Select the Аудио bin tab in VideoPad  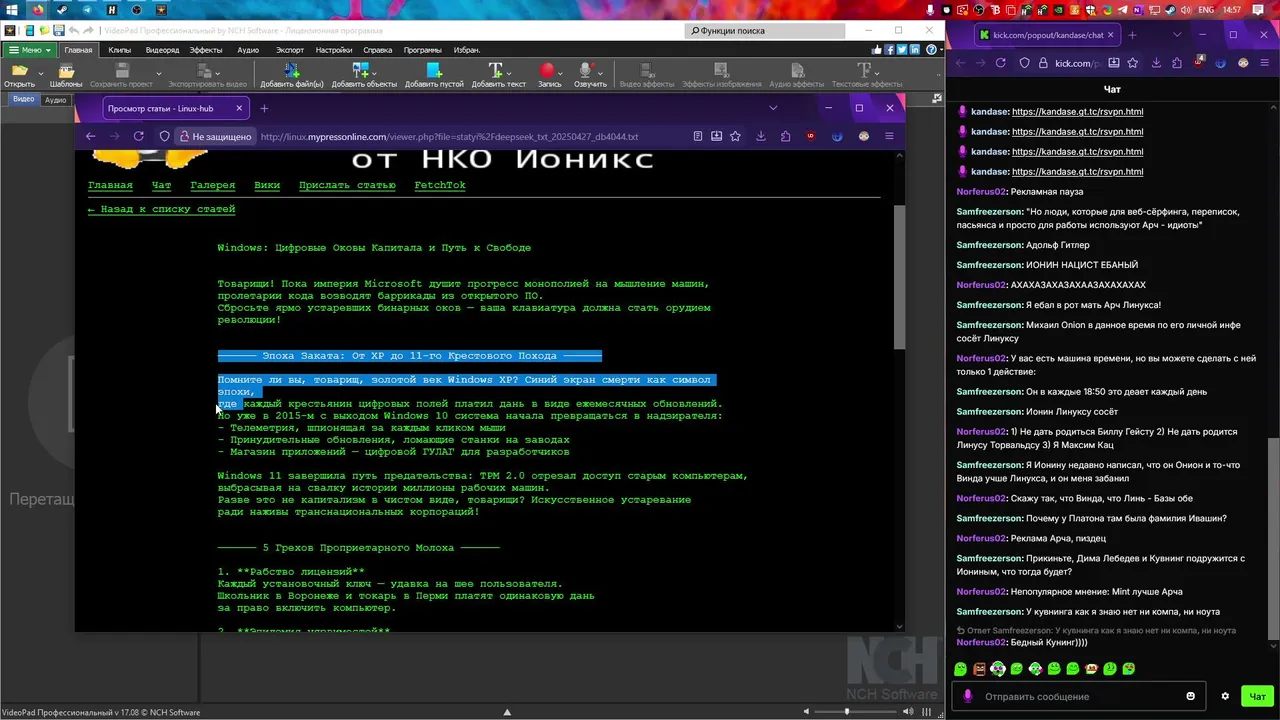(x=55, y=100)
